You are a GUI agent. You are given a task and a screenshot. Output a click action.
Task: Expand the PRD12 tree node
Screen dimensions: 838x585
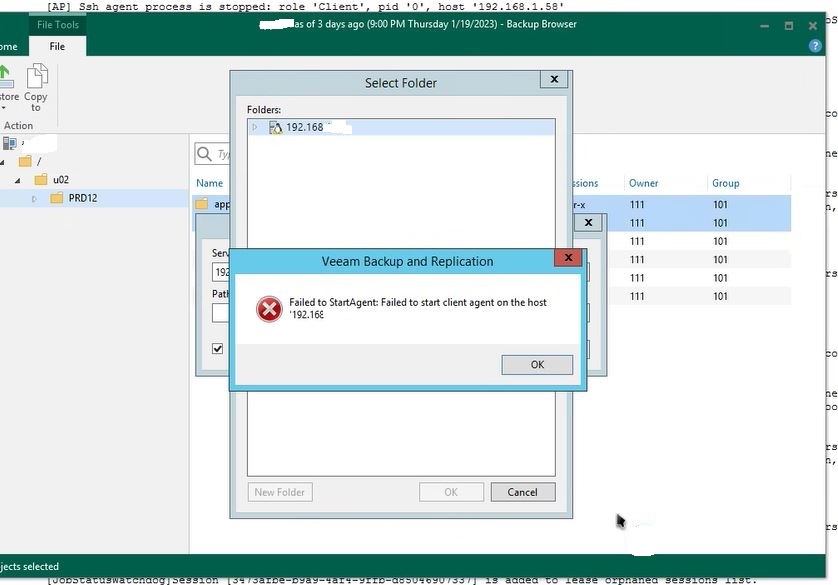[x=34, y=199]
